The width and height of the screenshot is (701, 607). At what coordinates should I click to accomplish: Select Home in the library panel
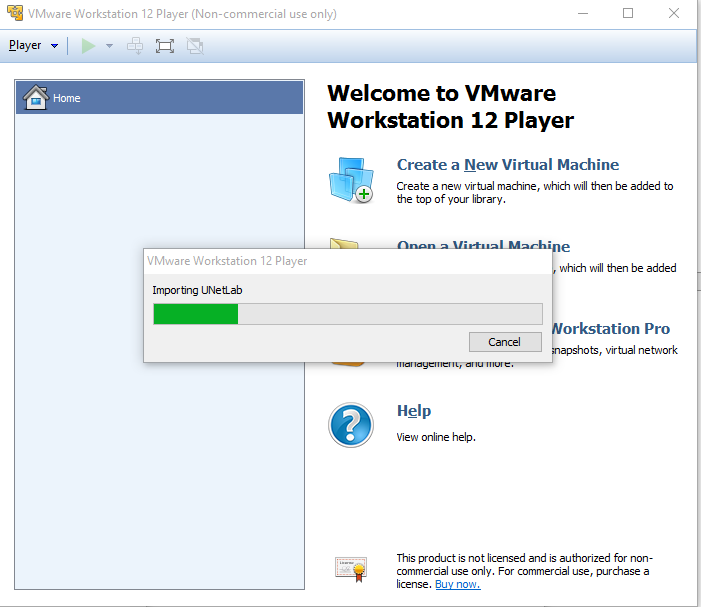tap(160, 98)
